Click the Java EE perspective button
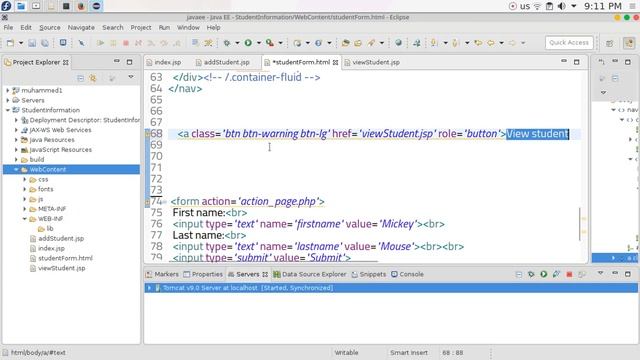Viewport: 640px width, 360px height. (629, 43)
